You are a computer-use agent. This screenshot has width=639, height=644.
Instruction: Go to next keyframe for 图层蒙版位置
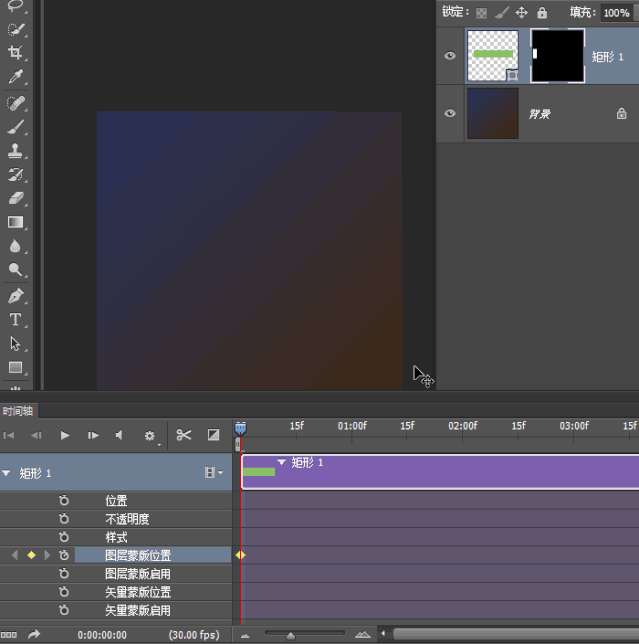(x=47, y=555)
